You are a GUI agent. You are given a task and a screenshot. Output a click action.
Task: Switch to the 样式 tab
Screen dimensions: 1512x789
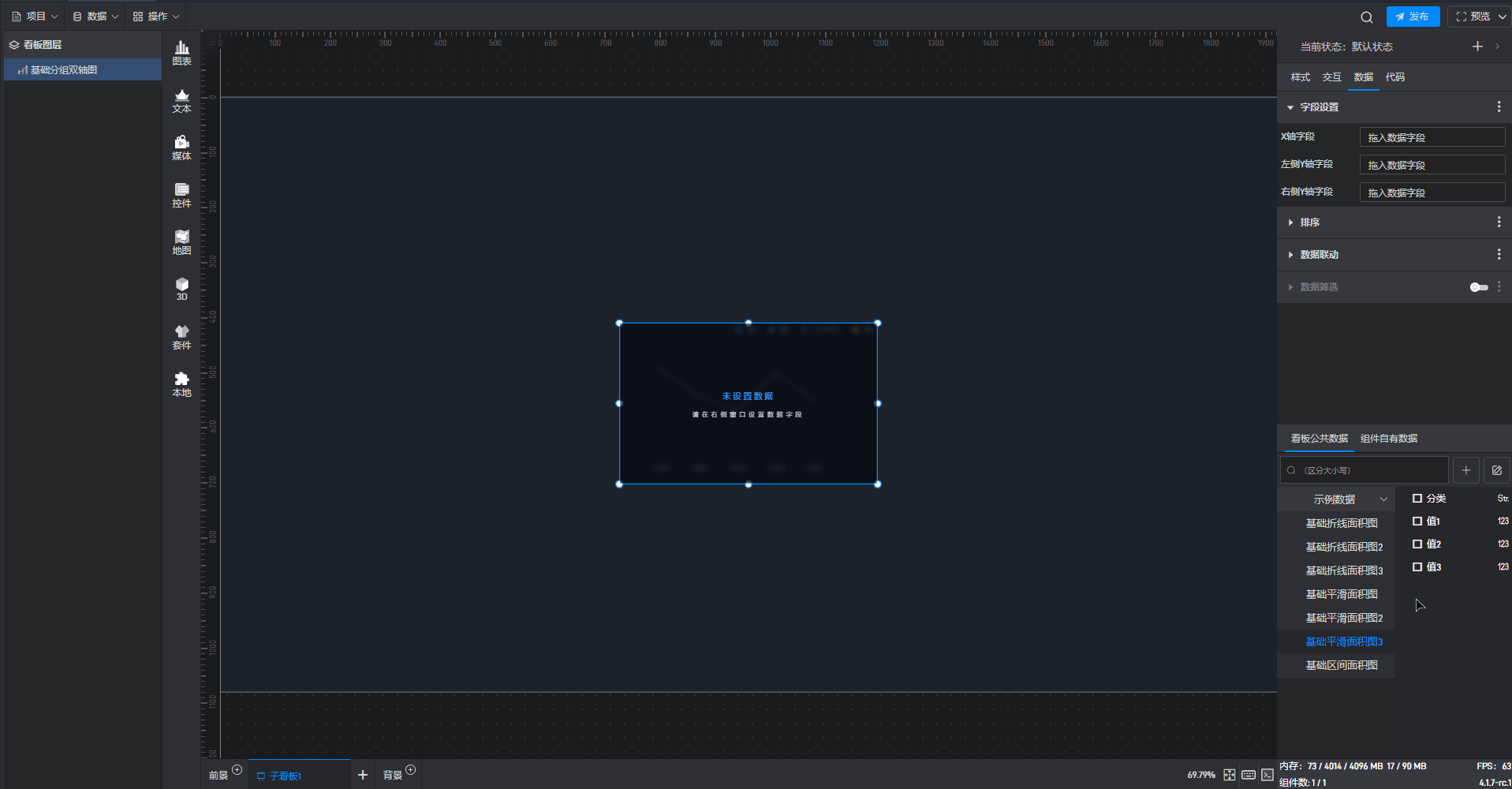click(x=1300, y=77)
